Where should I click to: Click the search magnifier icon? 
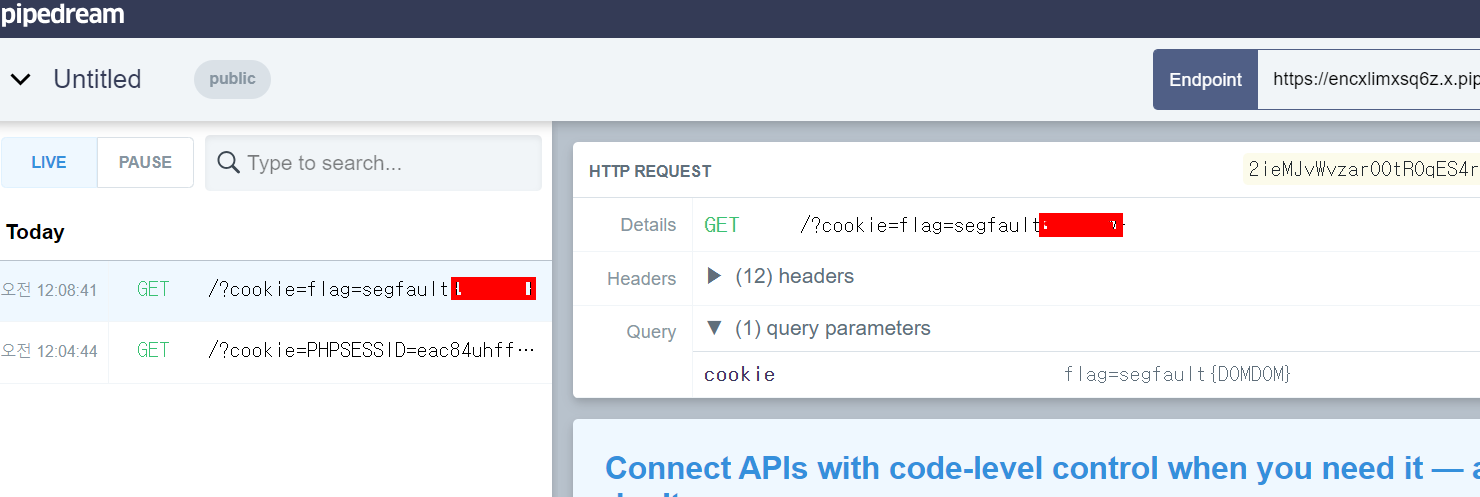coord(228,162)
